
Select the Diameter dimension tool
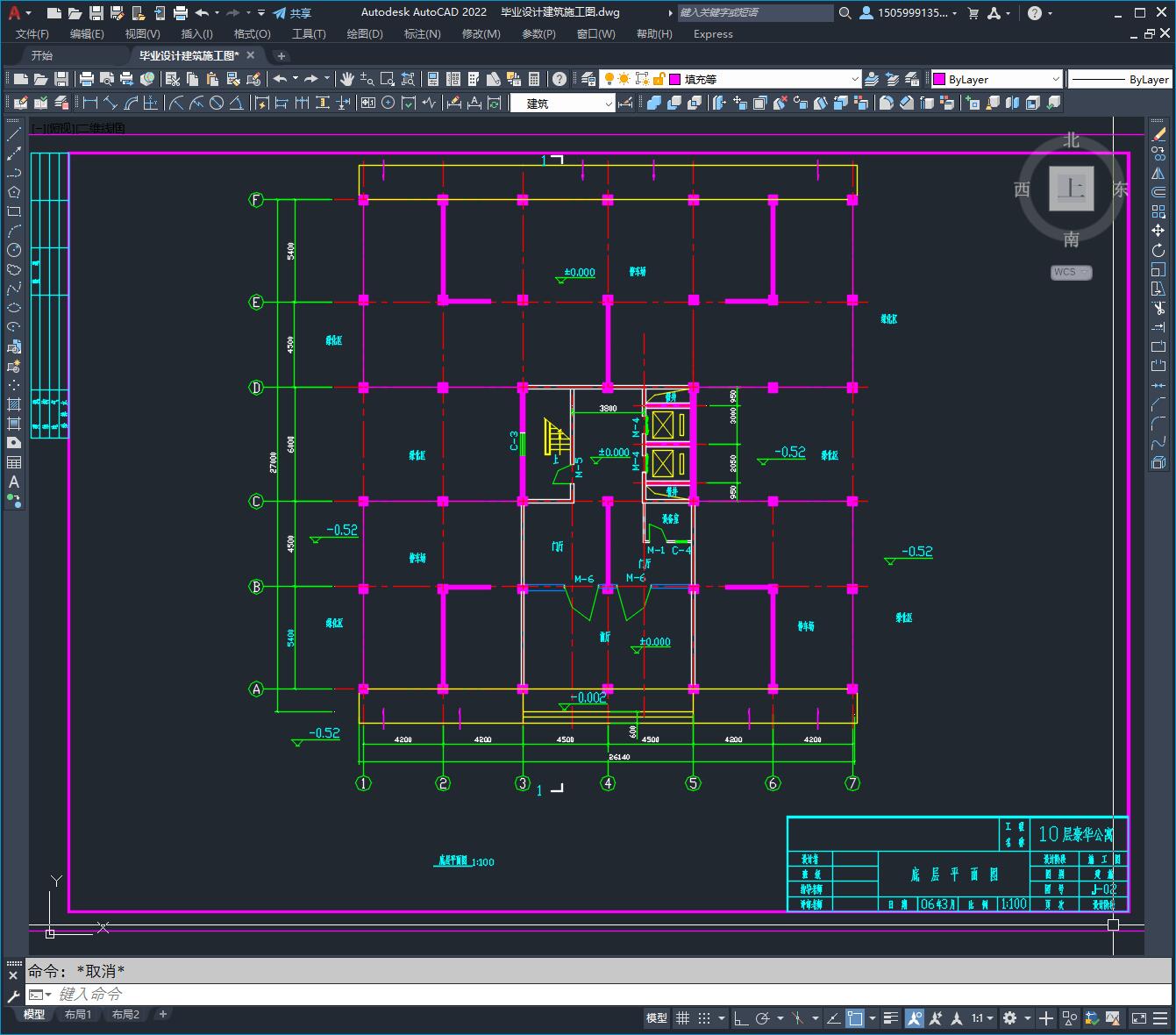pos(216,103)
